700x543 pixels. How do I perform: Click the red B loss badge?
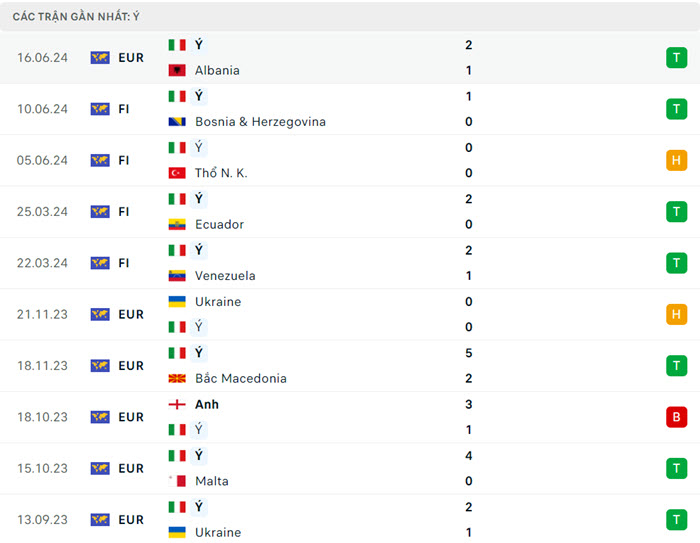[677, 417]
